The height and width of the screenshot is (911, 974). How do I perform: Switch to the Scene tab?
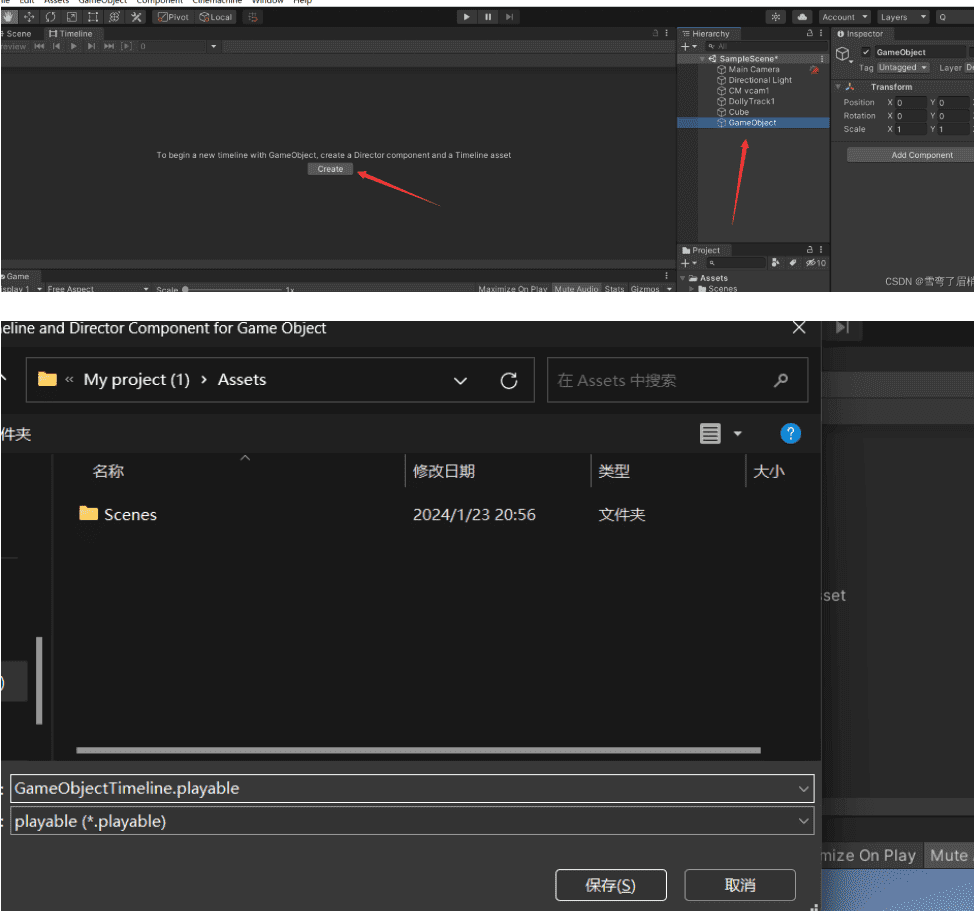point(17,34)
